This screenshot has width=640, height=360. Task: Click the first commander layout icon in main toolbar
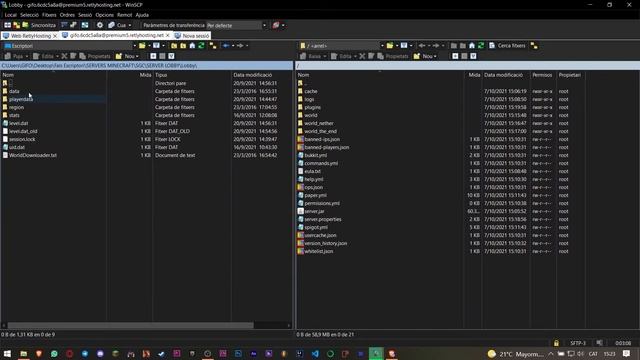point(7,25)
